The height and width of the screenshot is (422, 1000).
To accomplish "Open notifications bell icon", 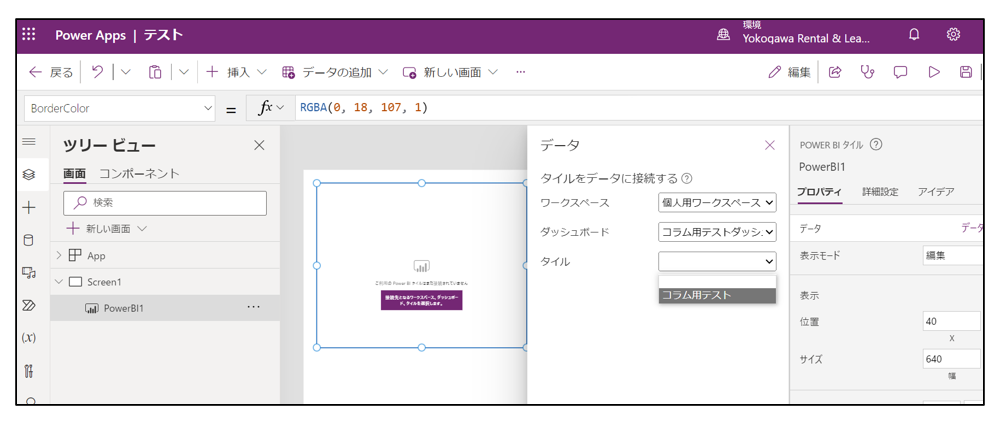I will tap(914, 34).
